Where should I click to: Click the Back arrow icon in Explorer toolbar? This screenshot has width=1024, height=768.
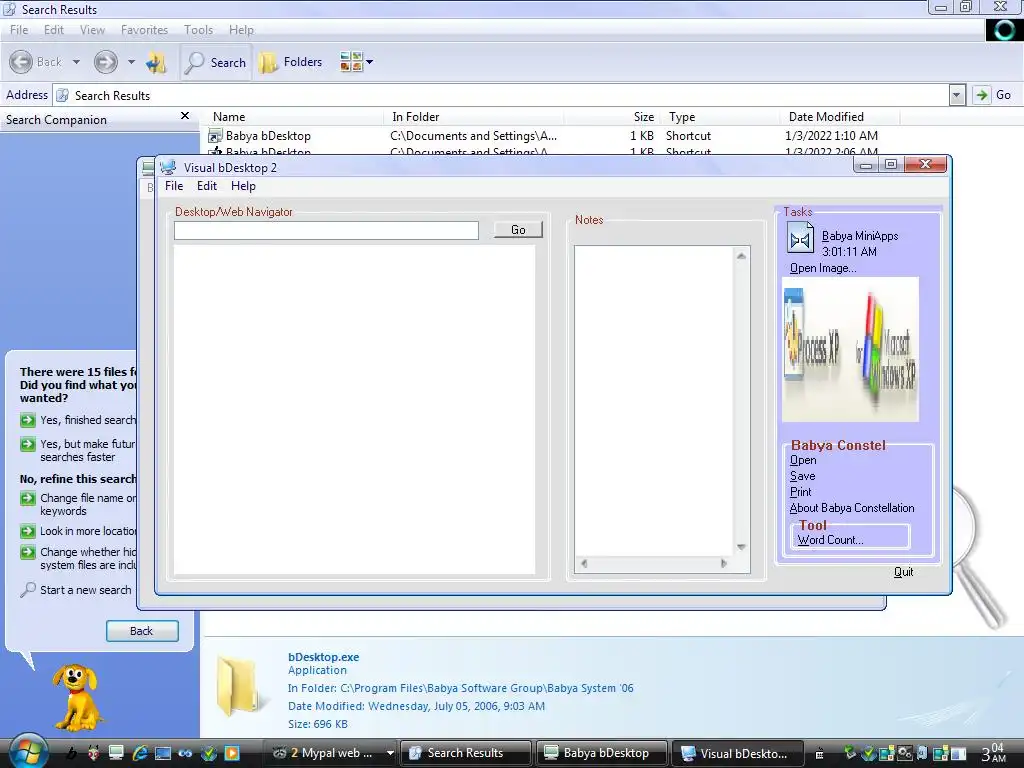coord(21,62)
